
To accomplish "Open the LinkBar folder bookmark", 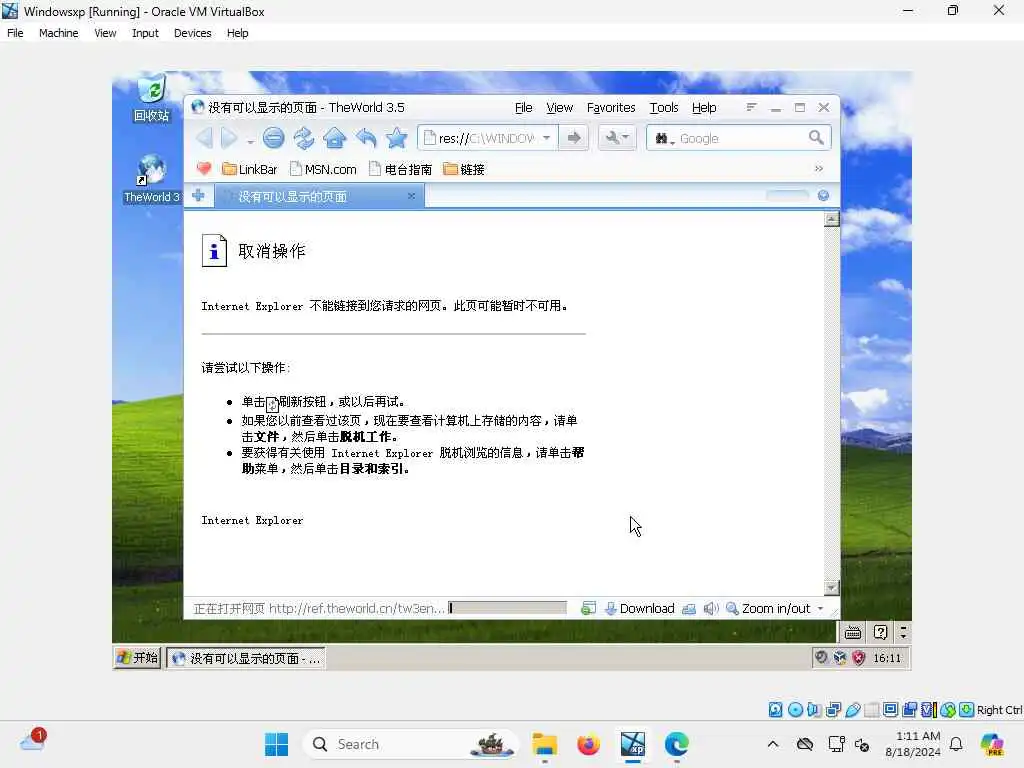I will pos(249,169).
